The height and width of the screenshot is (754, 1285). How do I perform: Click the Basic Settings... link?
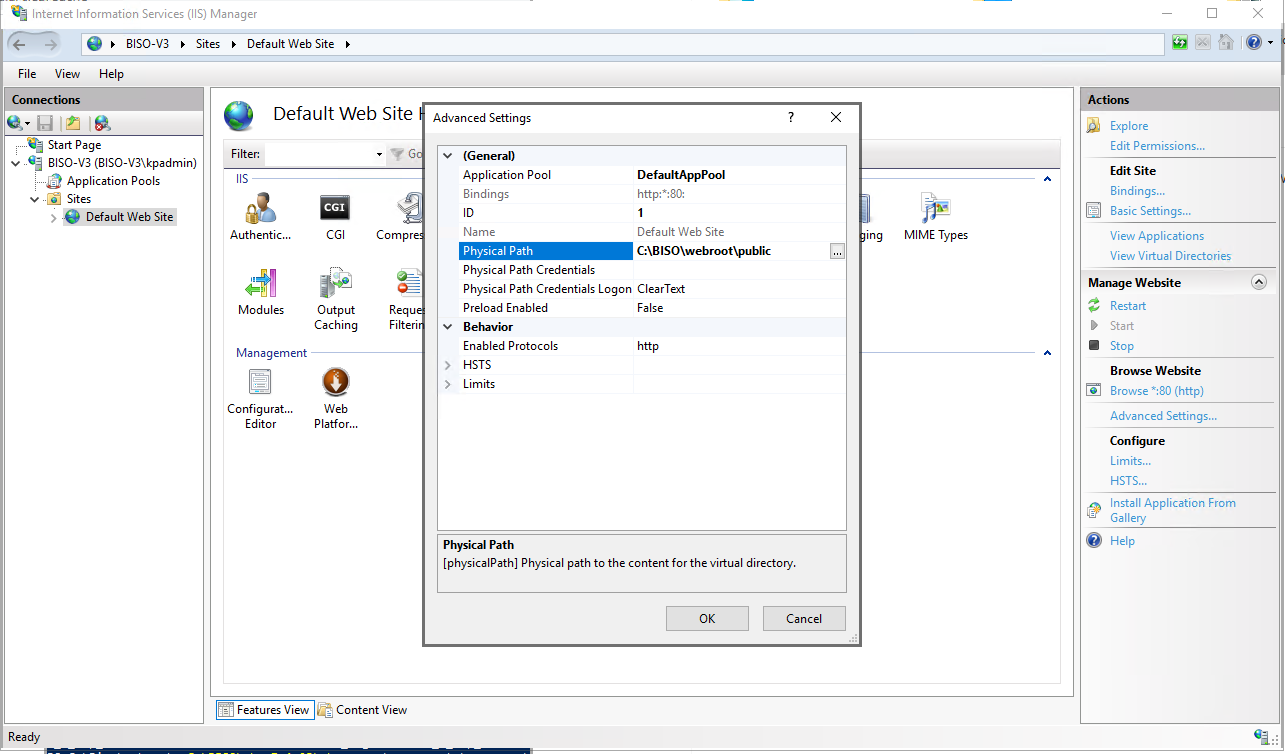(x=1150, y=211)
